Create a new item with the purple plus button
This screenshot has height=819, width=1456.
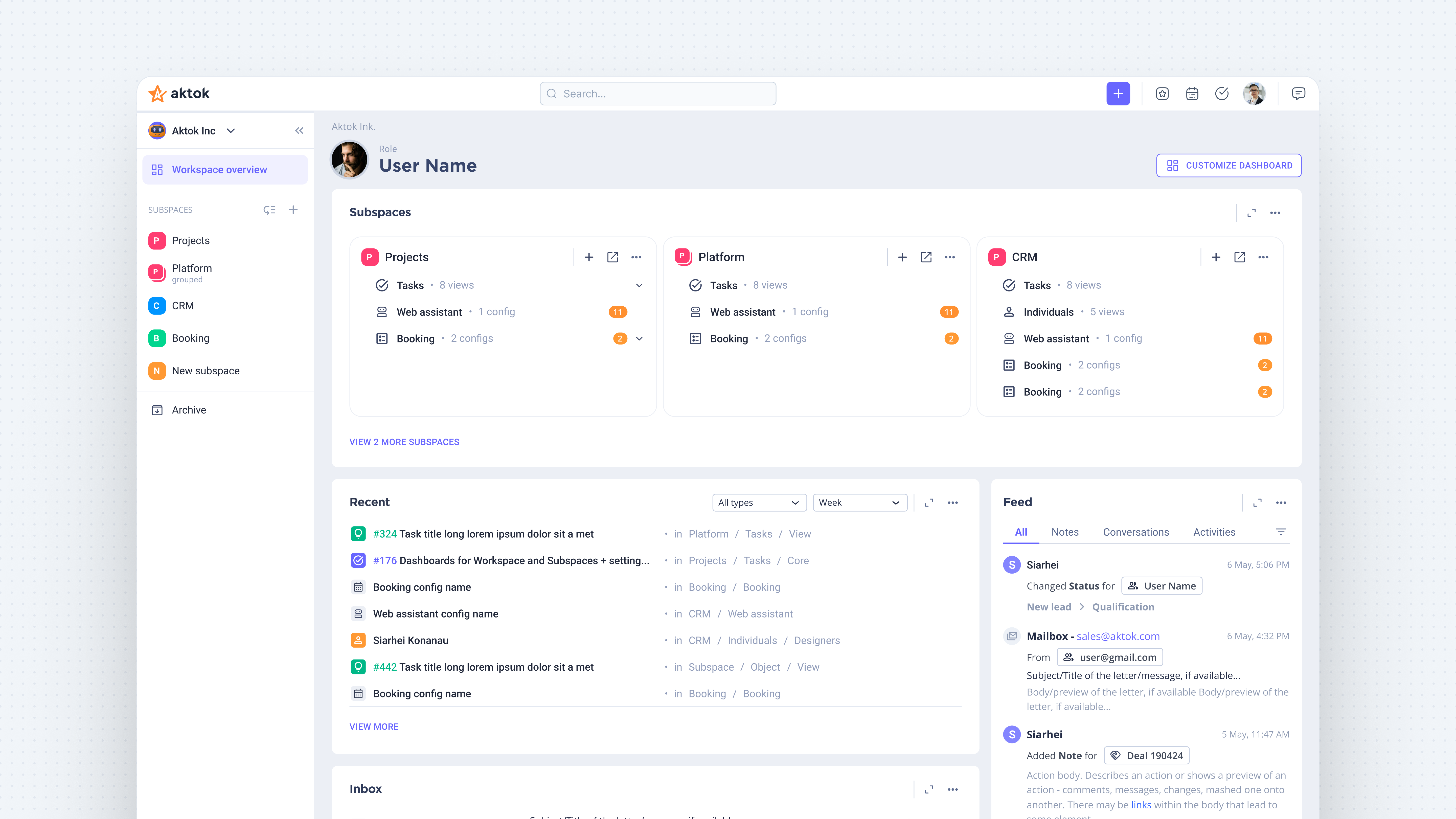point(1119,93)
